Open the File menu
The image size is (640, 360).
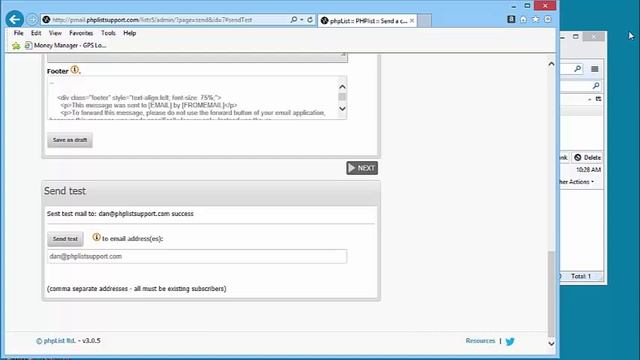18,33
